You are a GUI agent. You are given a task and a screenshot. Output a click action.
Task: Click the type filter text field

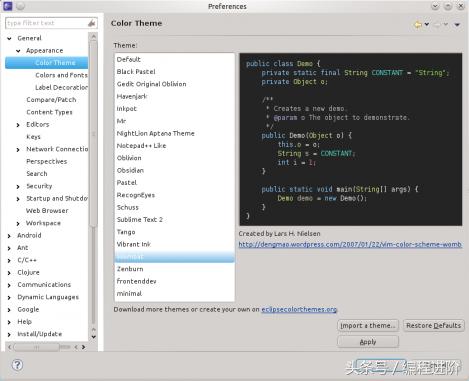[47, 23]
